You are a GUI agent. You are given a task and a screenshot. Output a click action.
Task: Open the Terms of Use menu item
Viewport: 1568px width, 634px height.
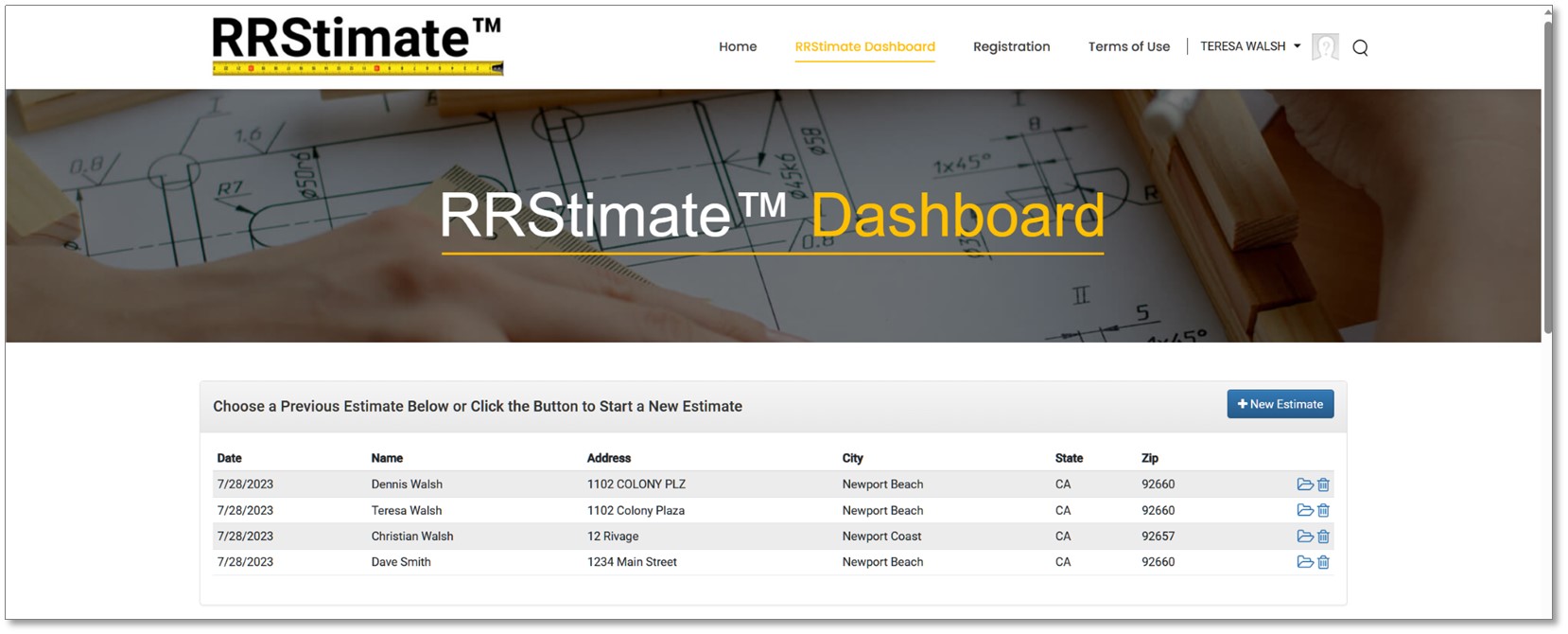pyautogui.click(x=1128, y=46)
